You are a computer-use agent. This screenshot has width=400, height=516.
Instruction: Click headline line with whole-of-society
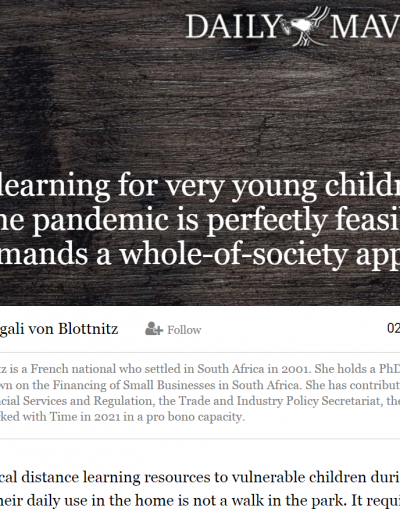click(200, 255)
